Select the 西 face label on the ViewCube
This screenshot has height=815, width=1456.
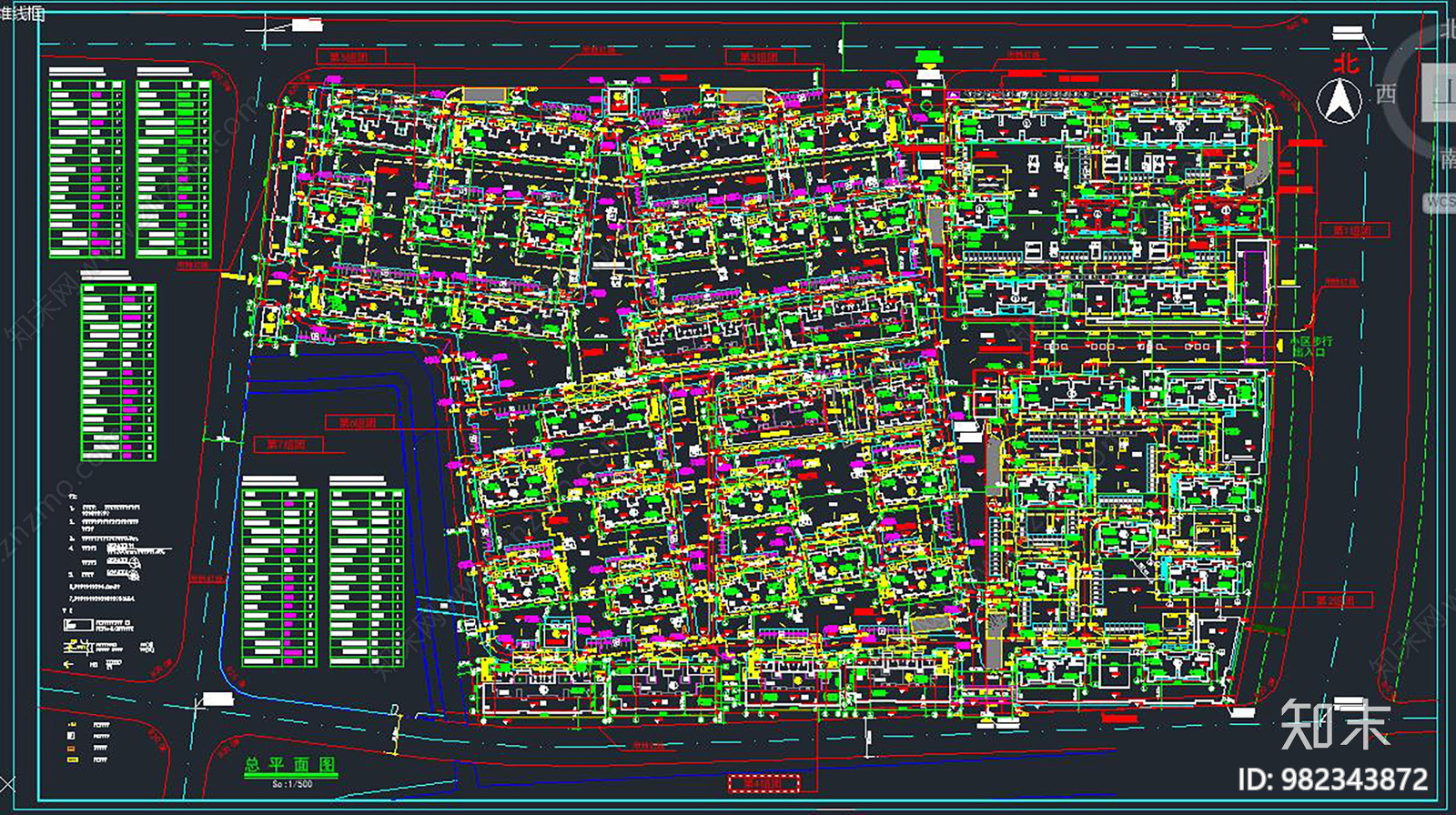click(x=1386, y=93)
